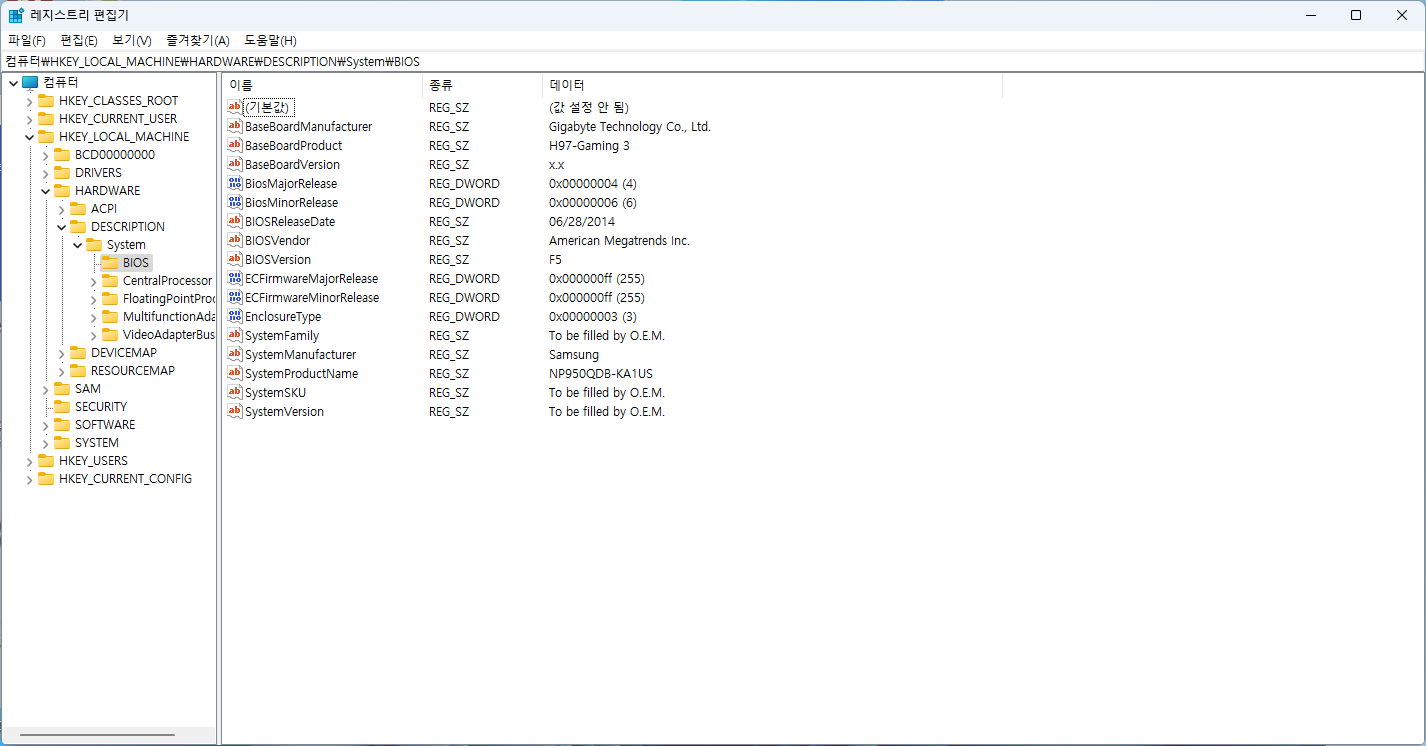
Task: Click the DWORD icon of ECFirmwareMajorRelease
Action: [x=235, y=278]
